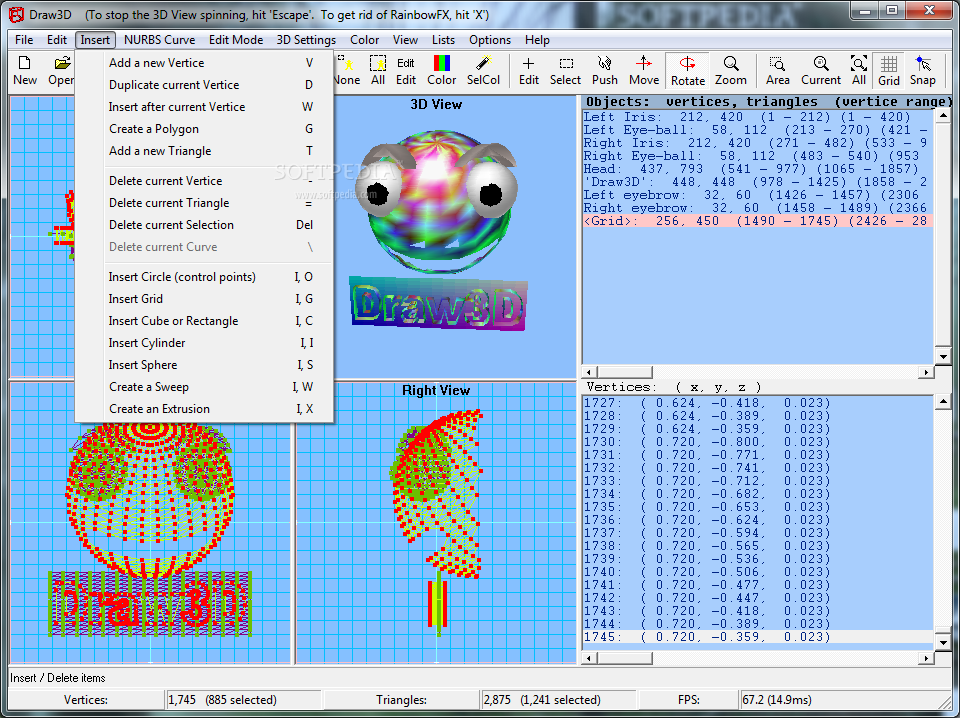
Task: Click the New file toolbar icon
Action: (25, 70)
